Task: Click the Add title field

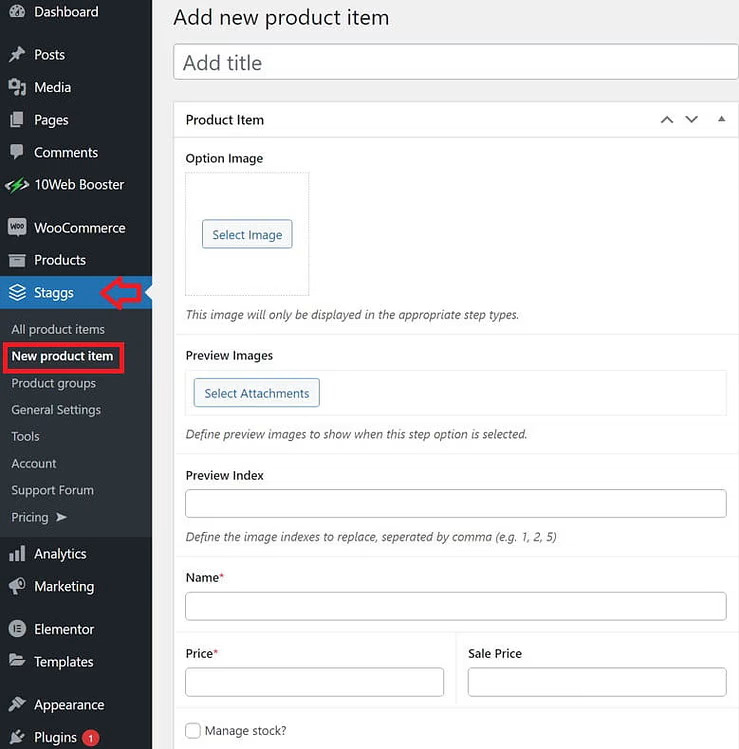Action: tap(456, 62)
